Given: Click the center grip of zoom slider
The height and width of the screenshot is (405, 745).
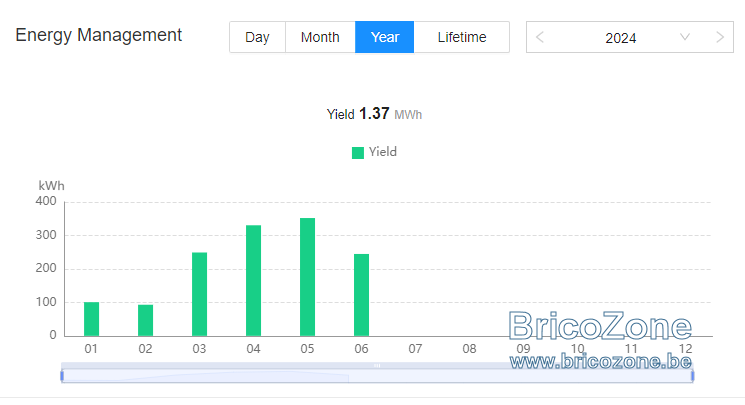Looking at the screenshot, I should tap(377, 366).
